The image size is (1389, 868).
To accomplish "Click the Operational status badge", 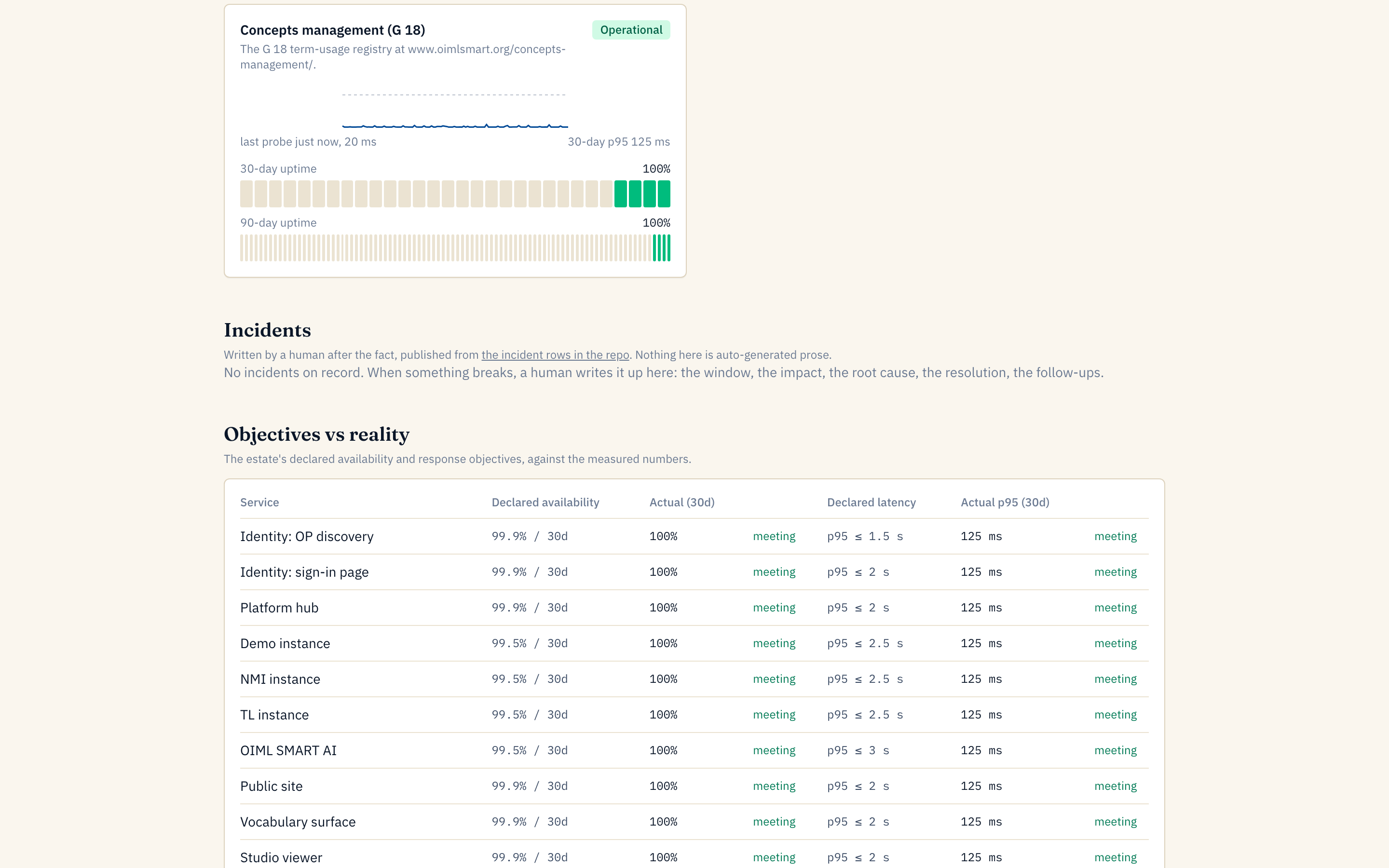I will pyautogui.click(x=631, y=30).
